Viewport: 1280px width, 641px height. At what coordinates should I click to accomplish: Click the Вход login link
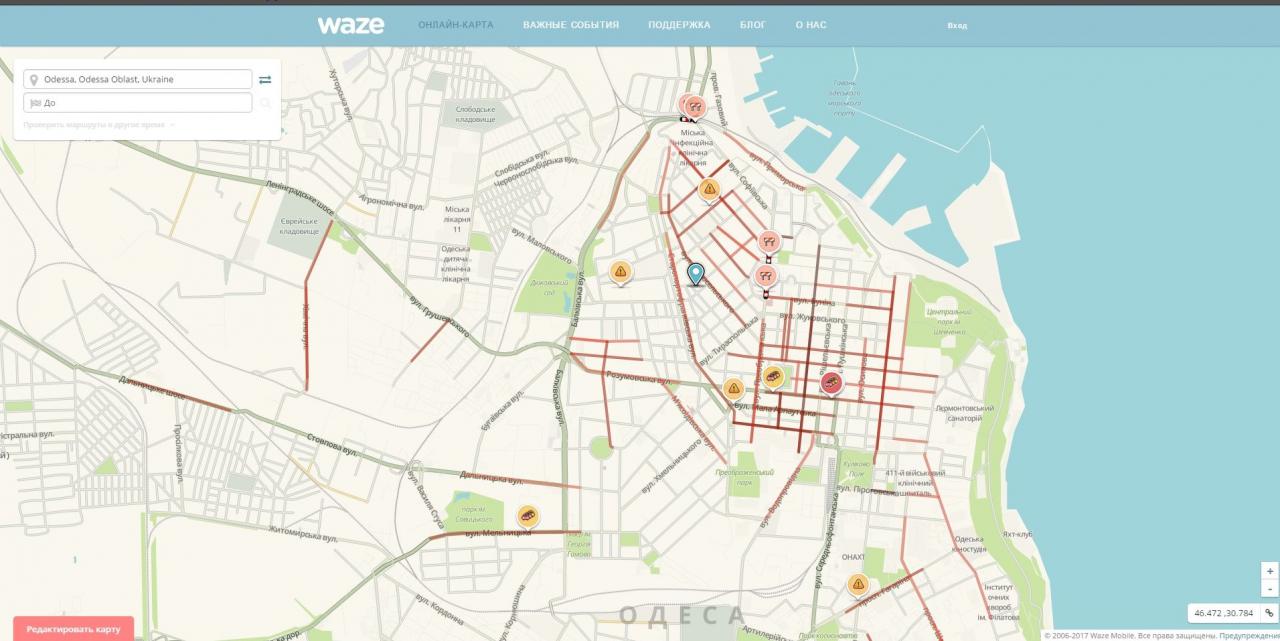click(x=957, y=26)
